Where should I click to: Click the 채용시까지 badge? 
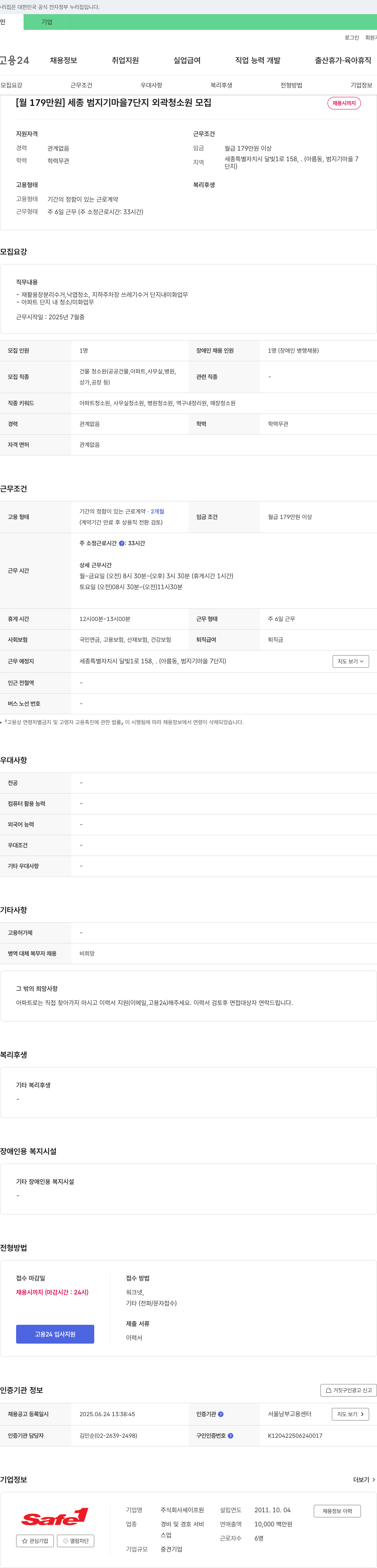(x=344, y=103)
